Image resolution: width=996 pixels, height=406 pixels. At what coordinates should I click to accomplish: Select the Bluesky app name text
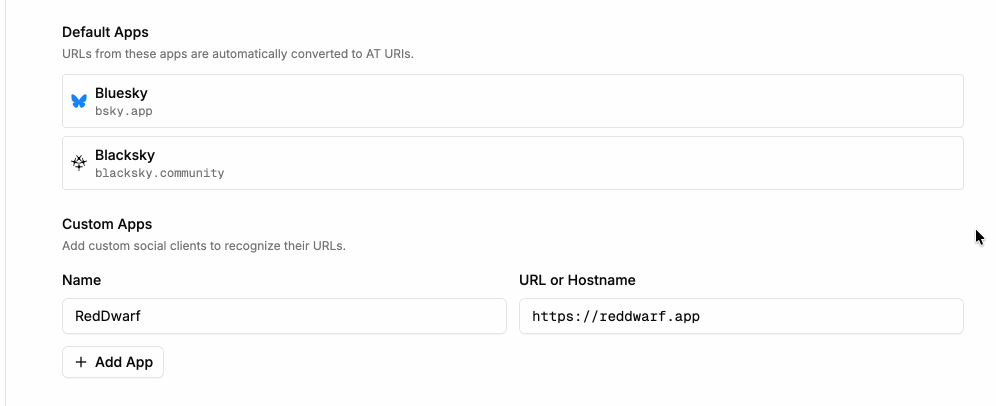point(120,93)
